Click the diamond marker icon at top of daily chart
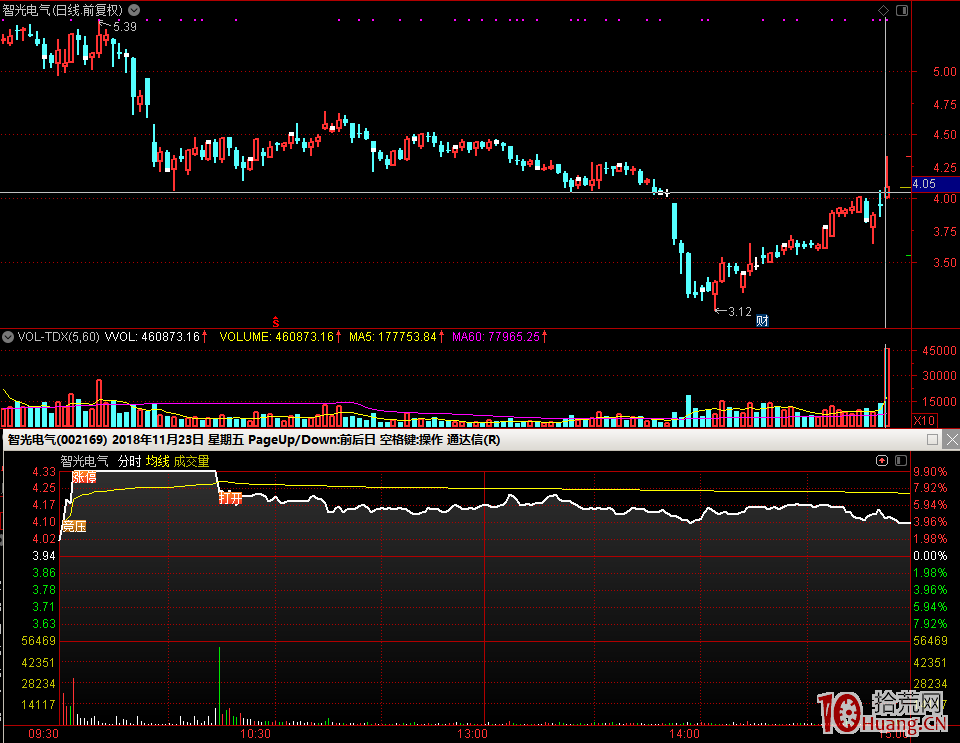960x743 pixels. pos(883,10)
